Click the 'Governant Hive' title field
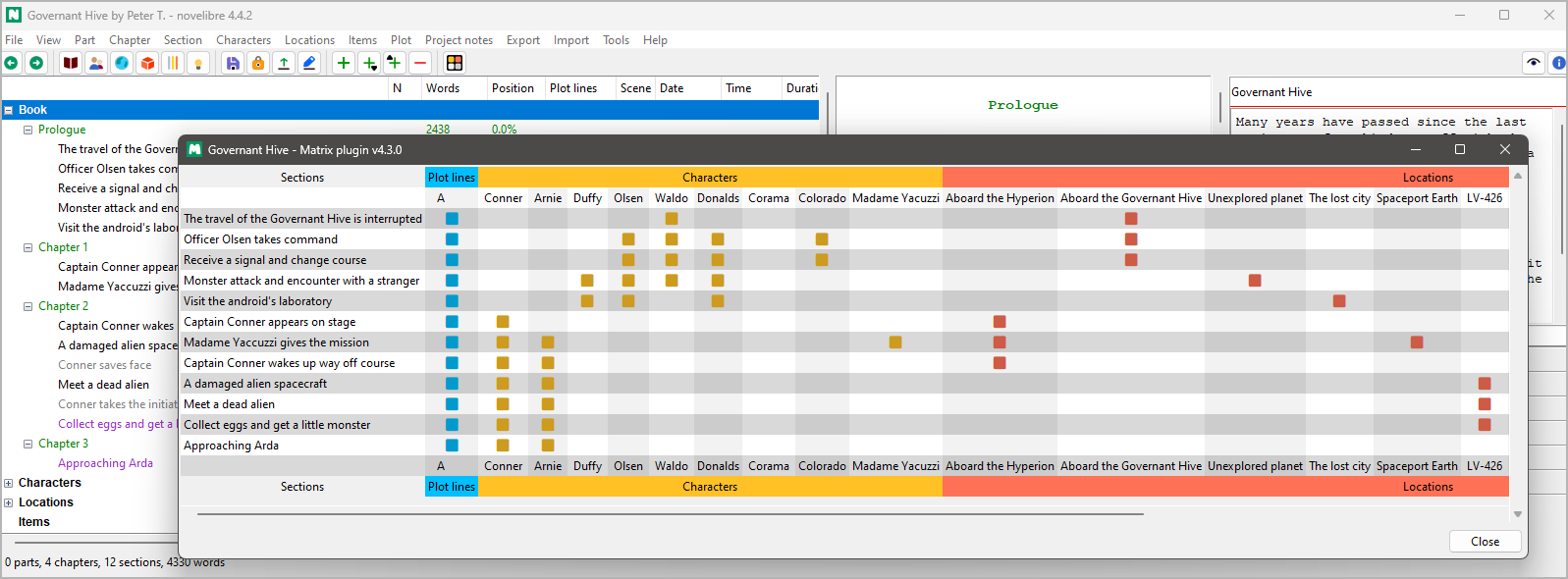 pyautogui.click(x=1397, y=92)
